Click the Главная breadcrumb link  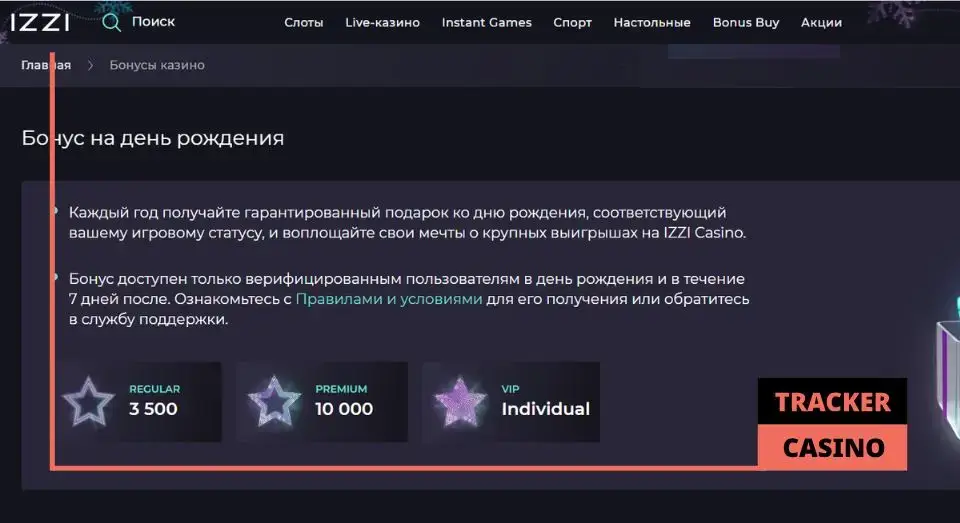[x=46, y=65]
